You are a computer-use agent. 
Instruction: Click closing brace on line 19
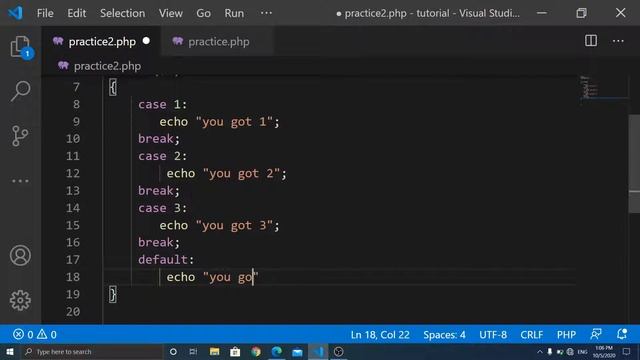coord(113,294)
